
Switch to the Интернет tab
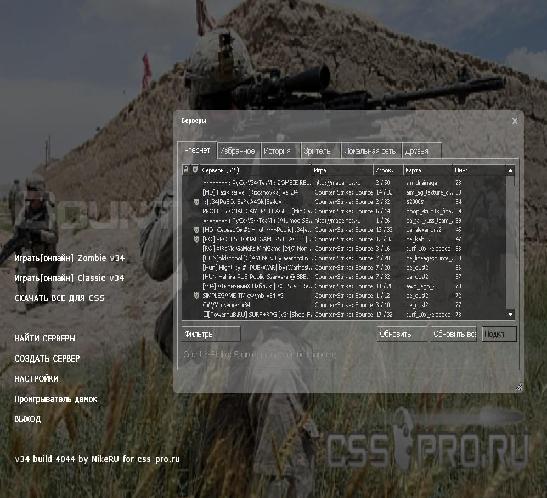(197, 150)
